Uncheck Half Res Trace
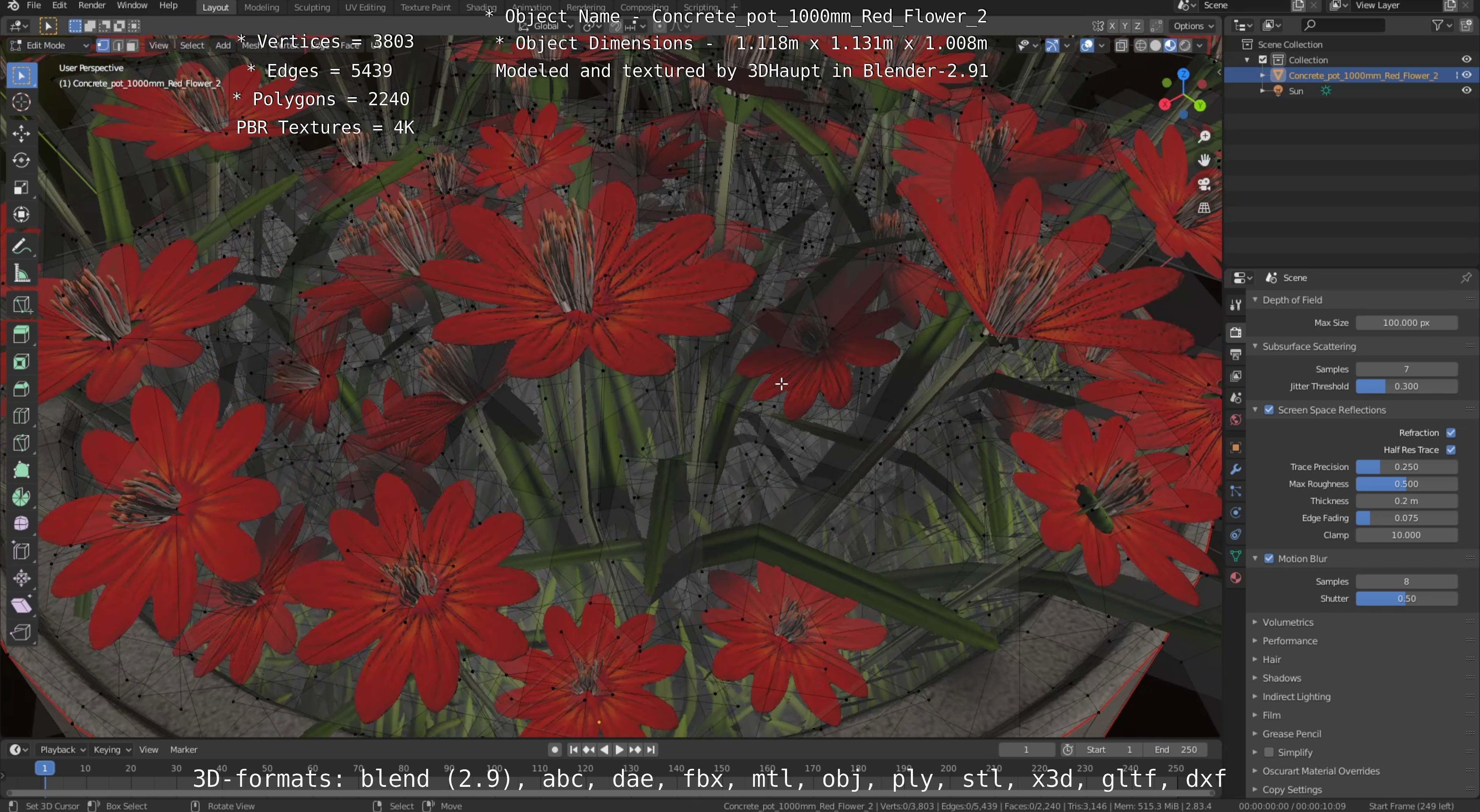The height and width of the screenshot is (812, 1480). point(1451,450)
